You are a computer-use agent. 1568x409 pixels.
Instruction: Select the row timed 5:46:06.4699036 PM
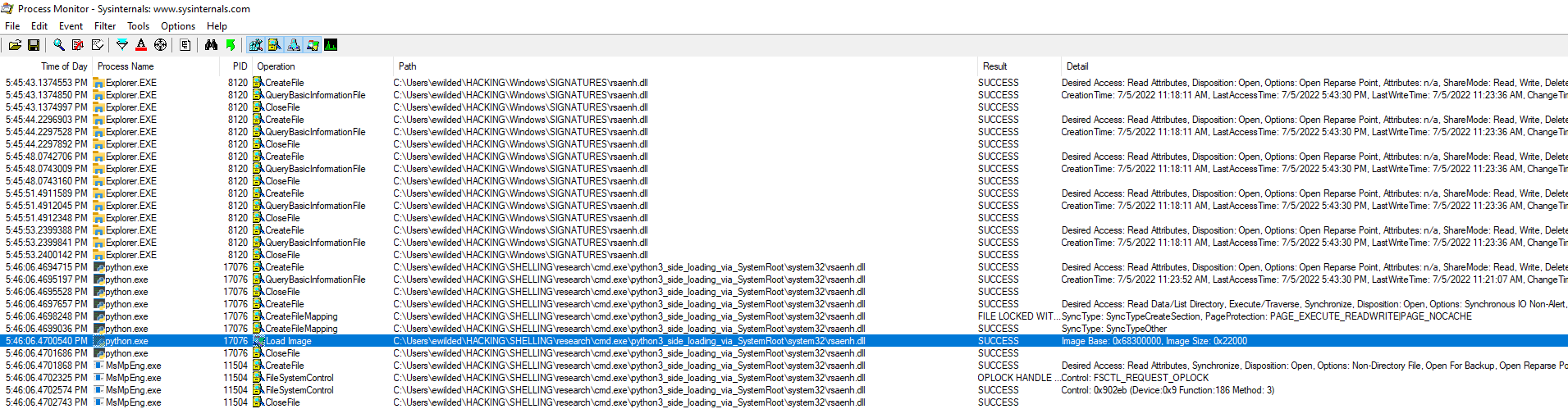click(x=784, y=329)
